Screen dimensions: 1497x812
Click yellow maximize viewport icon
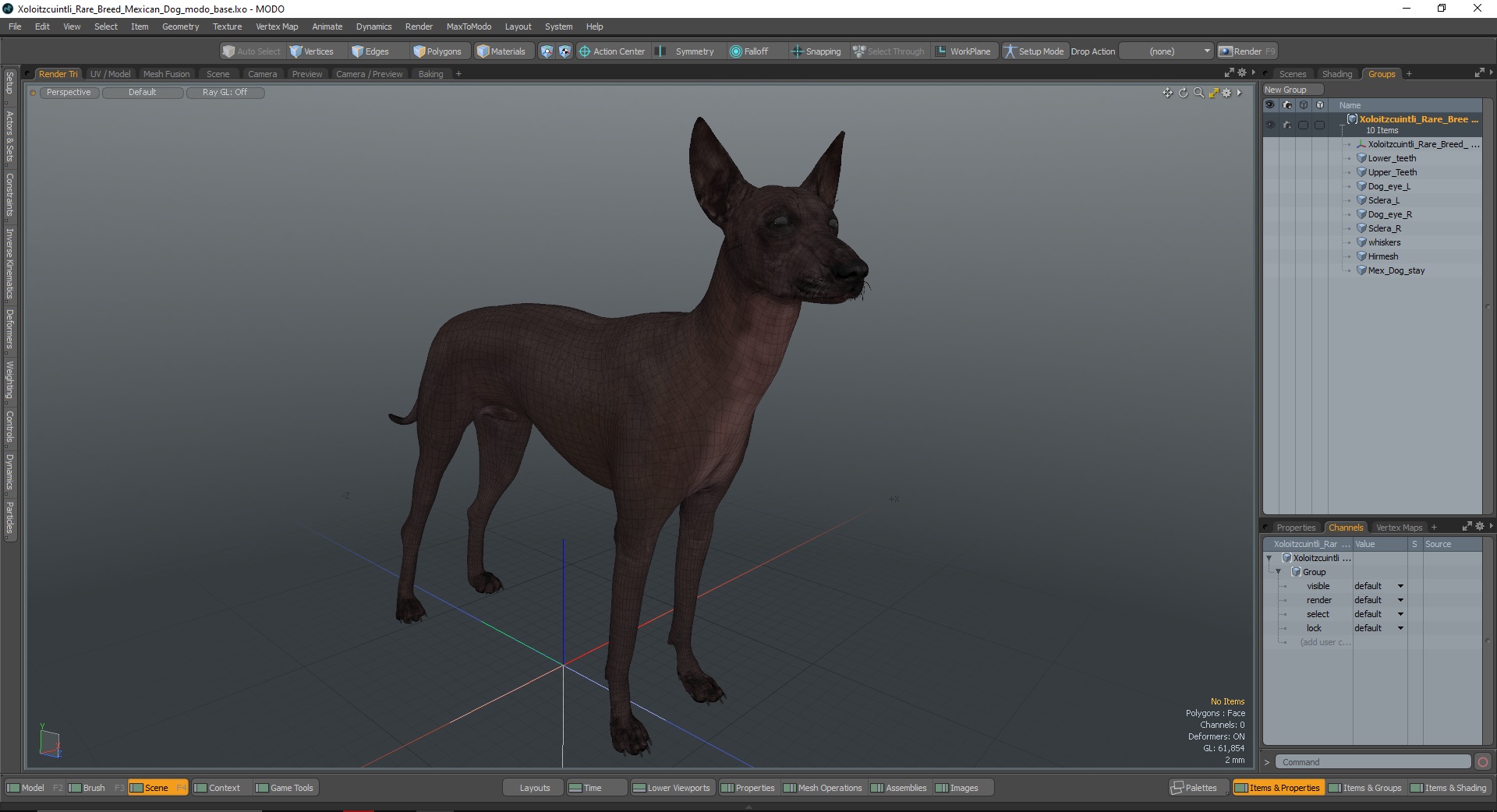coord(1213,93)
